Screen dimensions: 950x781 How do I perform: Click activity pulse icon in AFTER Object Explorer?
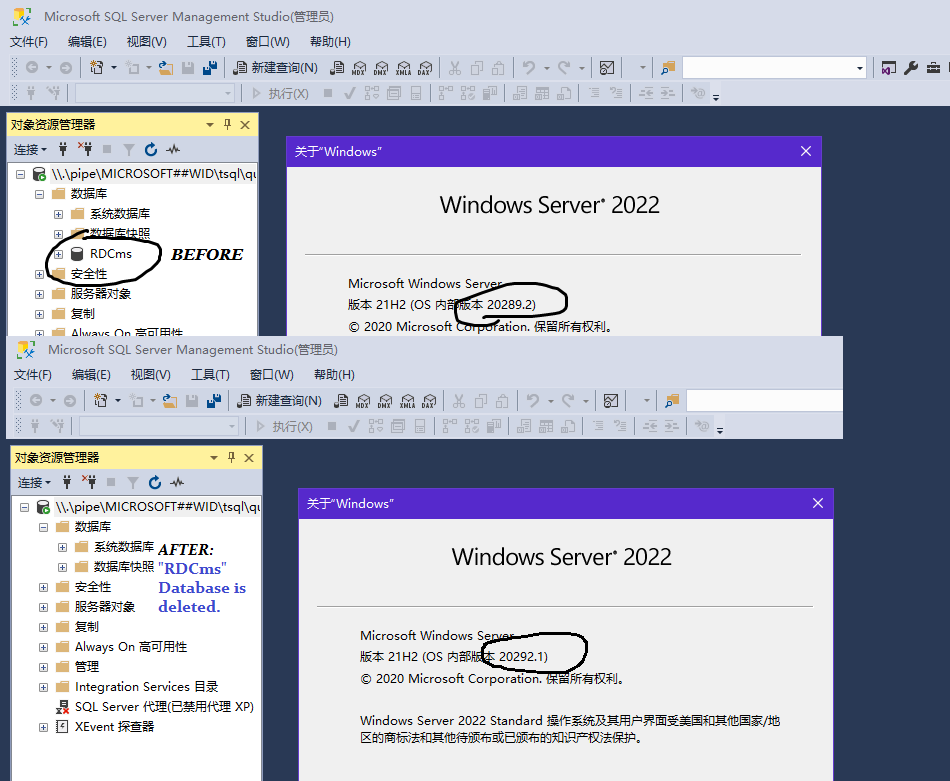tap(177, 482)
